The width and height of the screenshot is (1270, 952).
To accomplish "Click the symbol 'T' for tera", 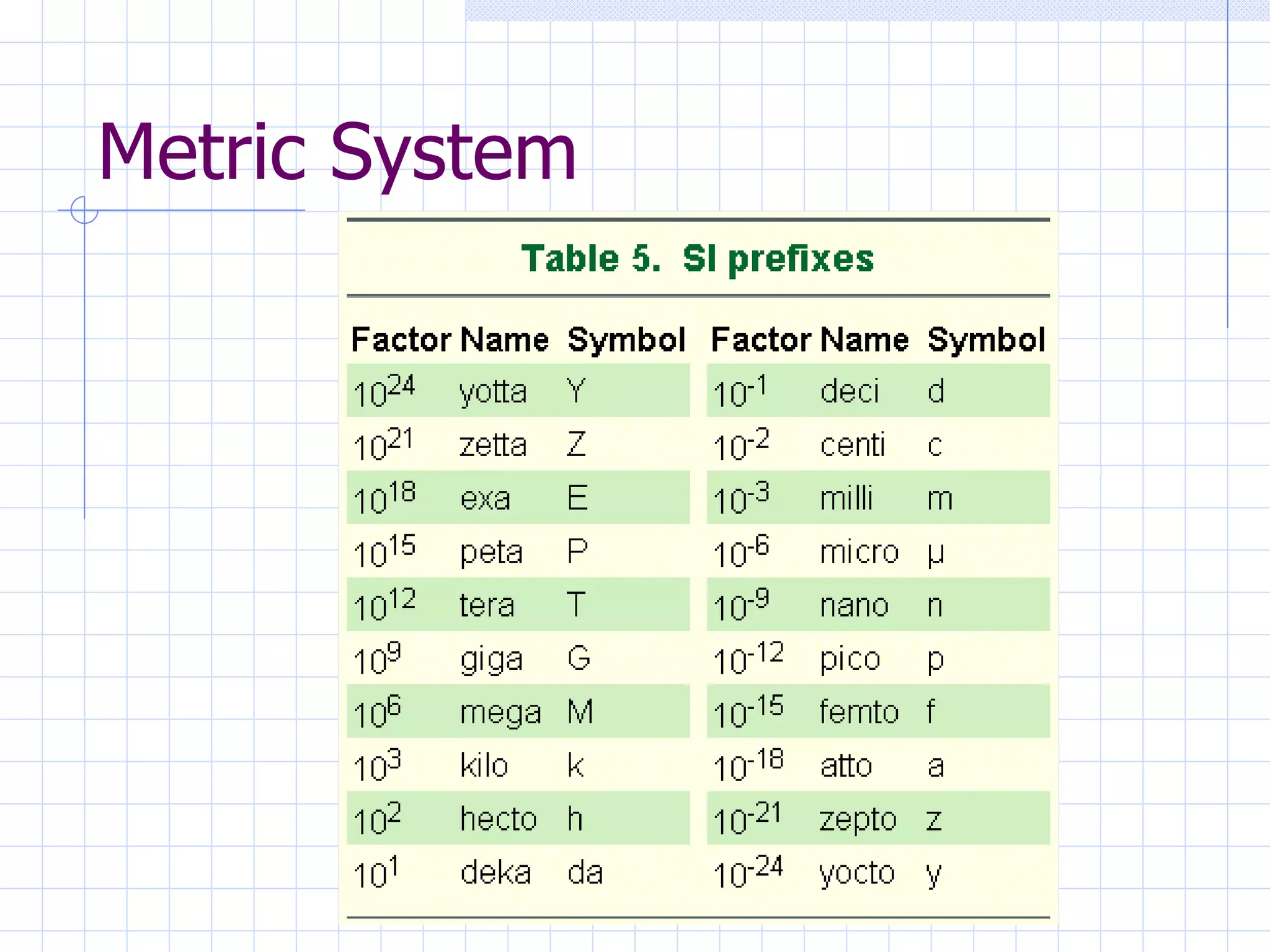I will point(576,604).
